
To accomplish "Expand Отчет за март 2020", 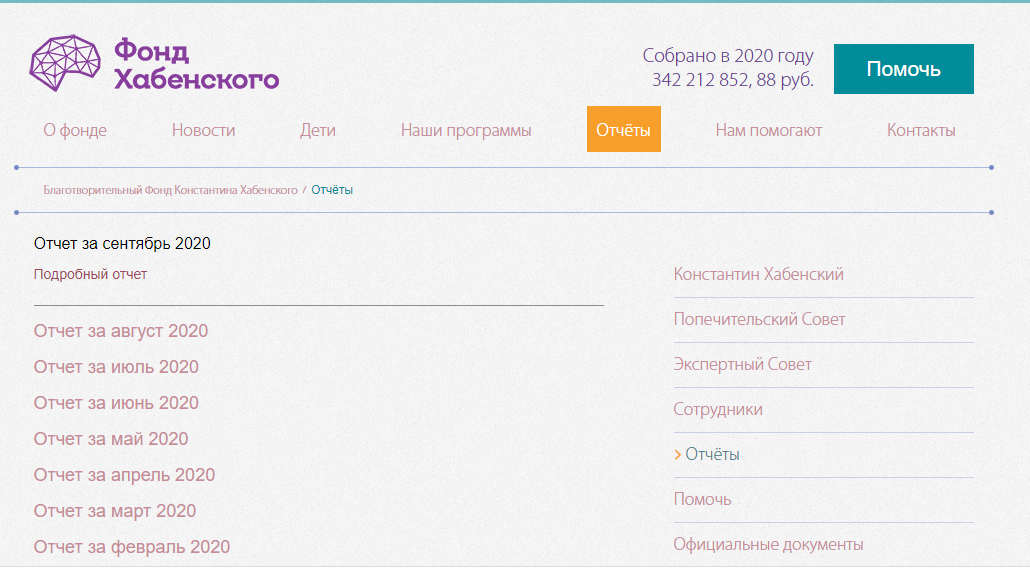I will coord(115,511).
